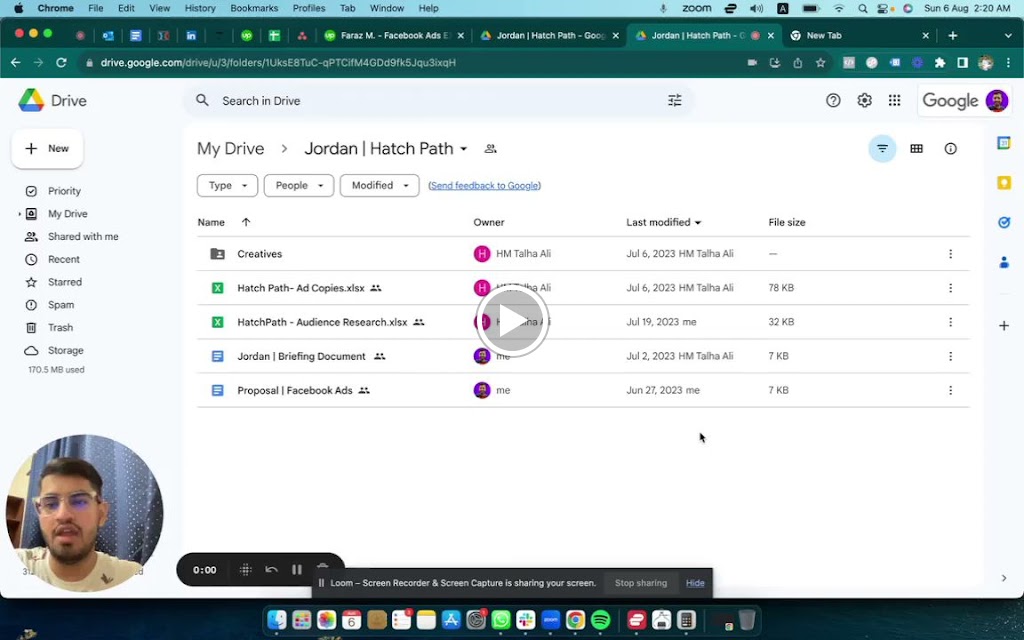Image resolution: width=1024 pixels, height=640 pixels.
Task: Show folder details info icon
Action: (x=950, y=149)
